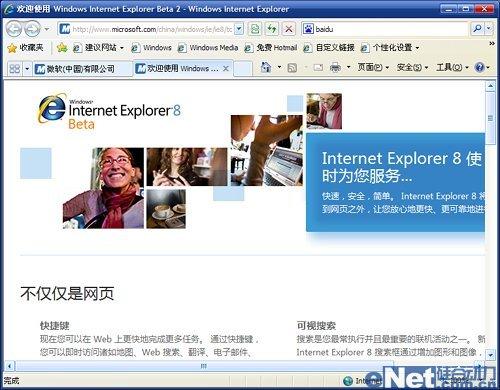Click the Back navigation arrow button
The width and height of the screenshot is (500, 390).
14,29
